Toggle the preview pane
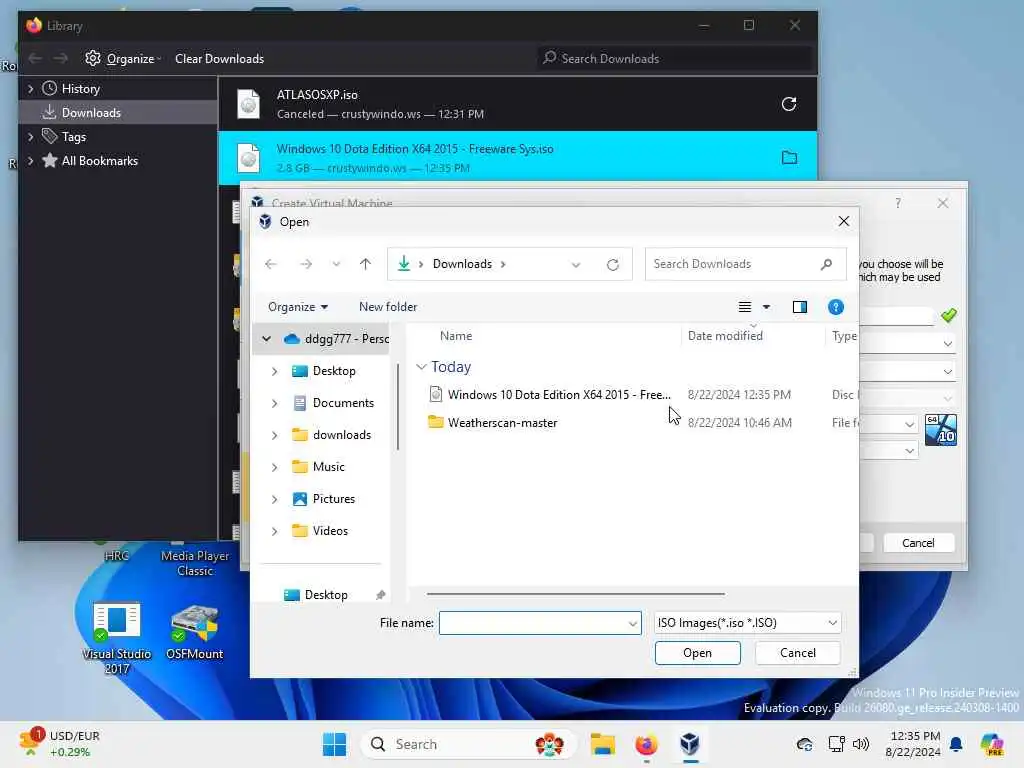Image resolution: width=1024 pixels, height=768 pixels. [799, 307]
